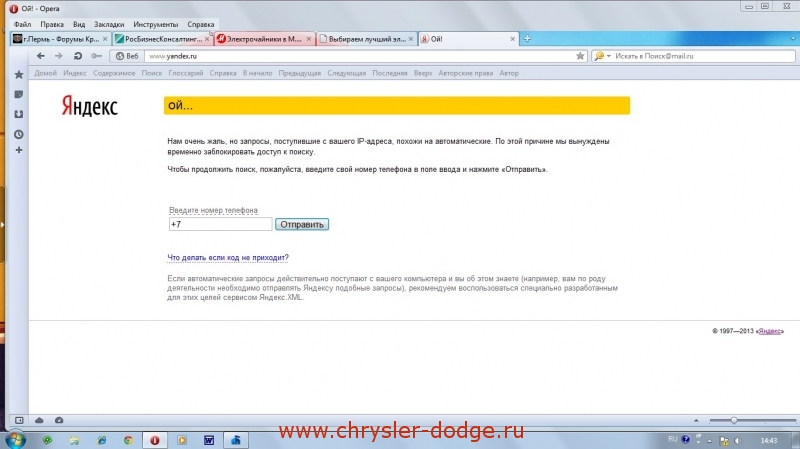Reload the page

pos(78,56)
